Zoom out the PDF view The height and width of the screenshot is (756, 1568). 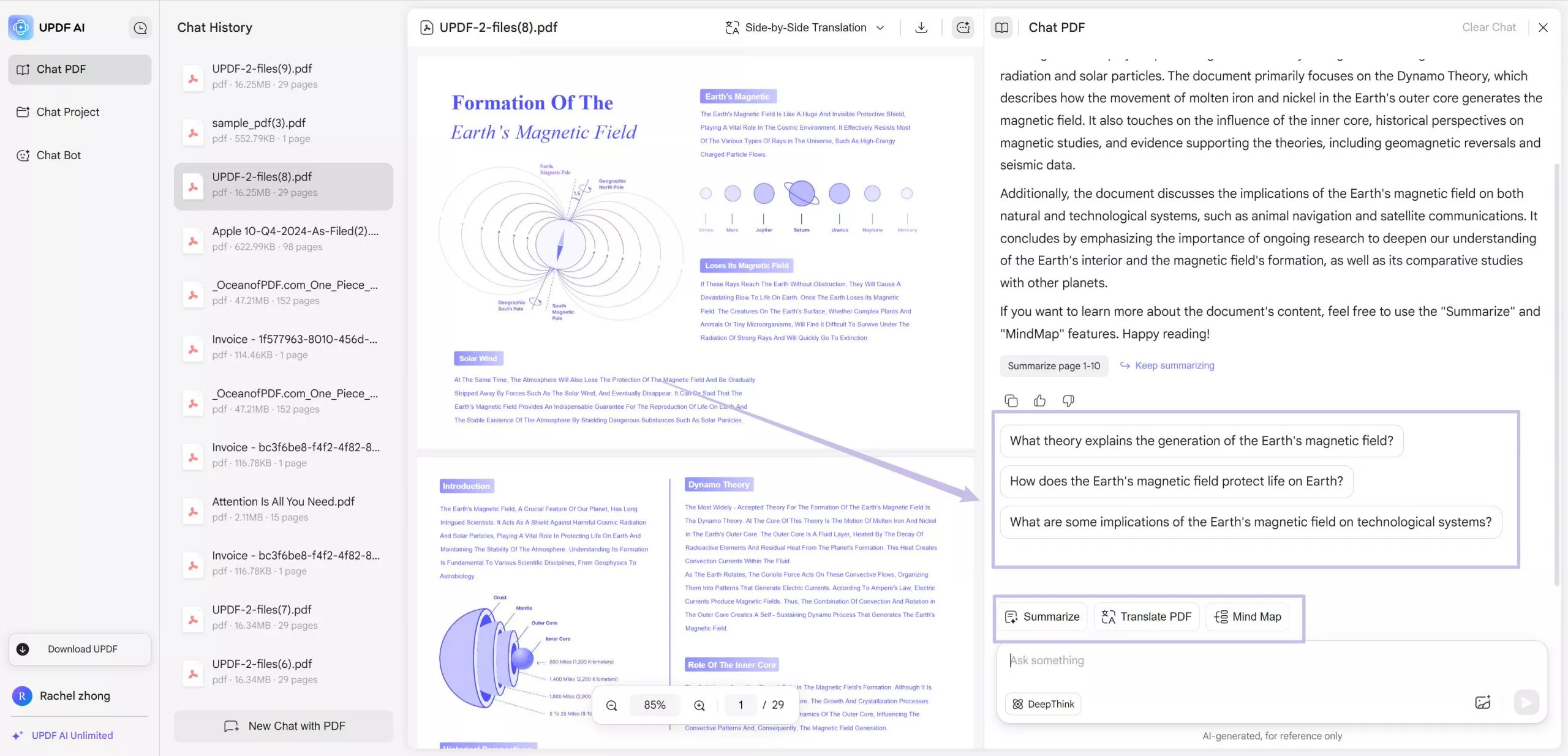point(611,705)
